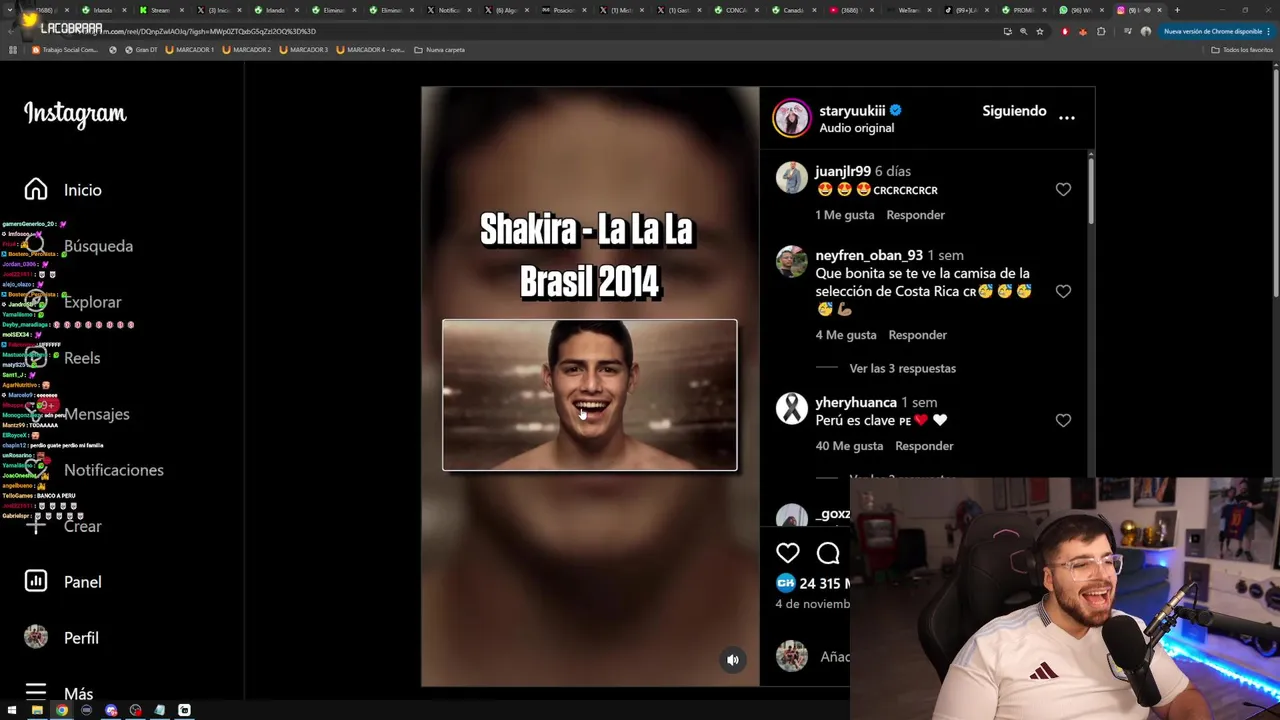Screen dimensions: 1280x720
Task: Open the white-square app on taskbar
Action: (184, 710)
